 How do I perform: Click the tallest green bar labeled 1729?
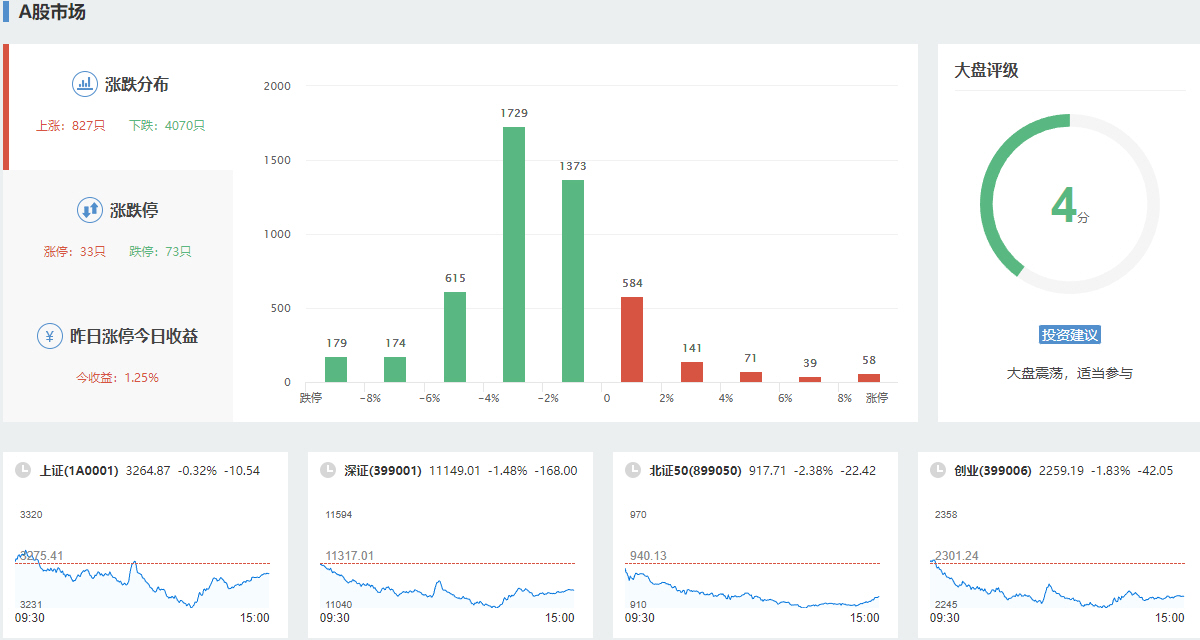pyautogui.click(x=514, y=254)
